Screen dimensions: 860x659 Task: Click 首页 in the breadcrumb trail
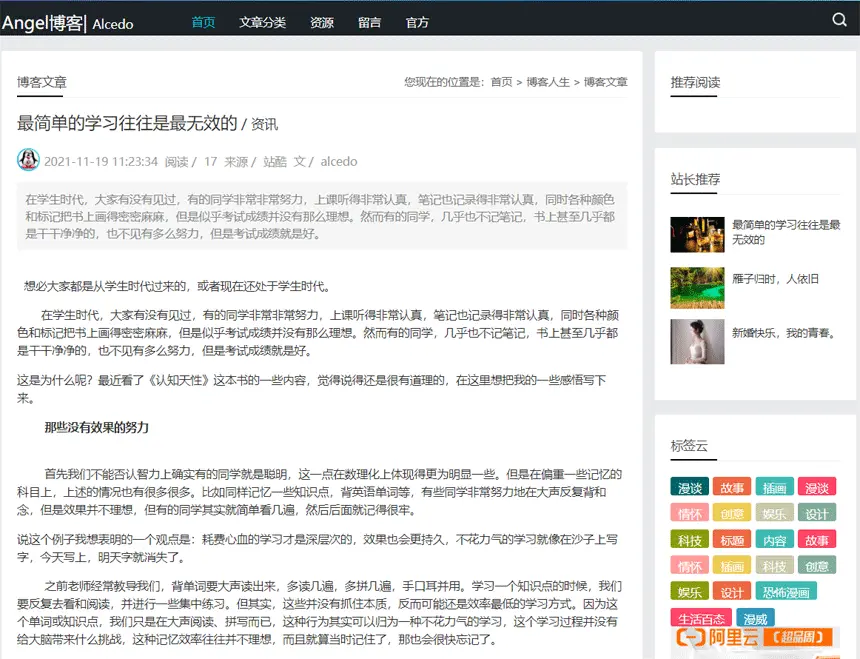pos(498,82)
